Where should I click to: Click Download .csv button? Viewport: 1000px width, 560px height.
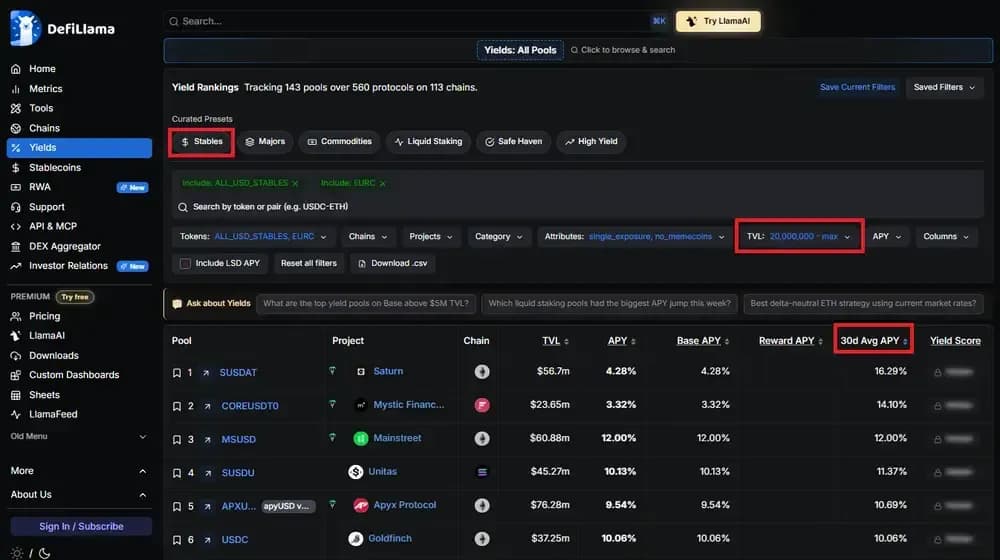[393, 263]
